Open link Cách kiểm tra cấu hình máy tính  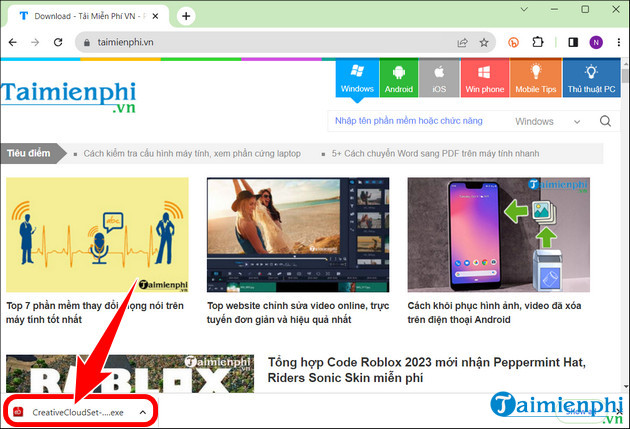[192, 153]
